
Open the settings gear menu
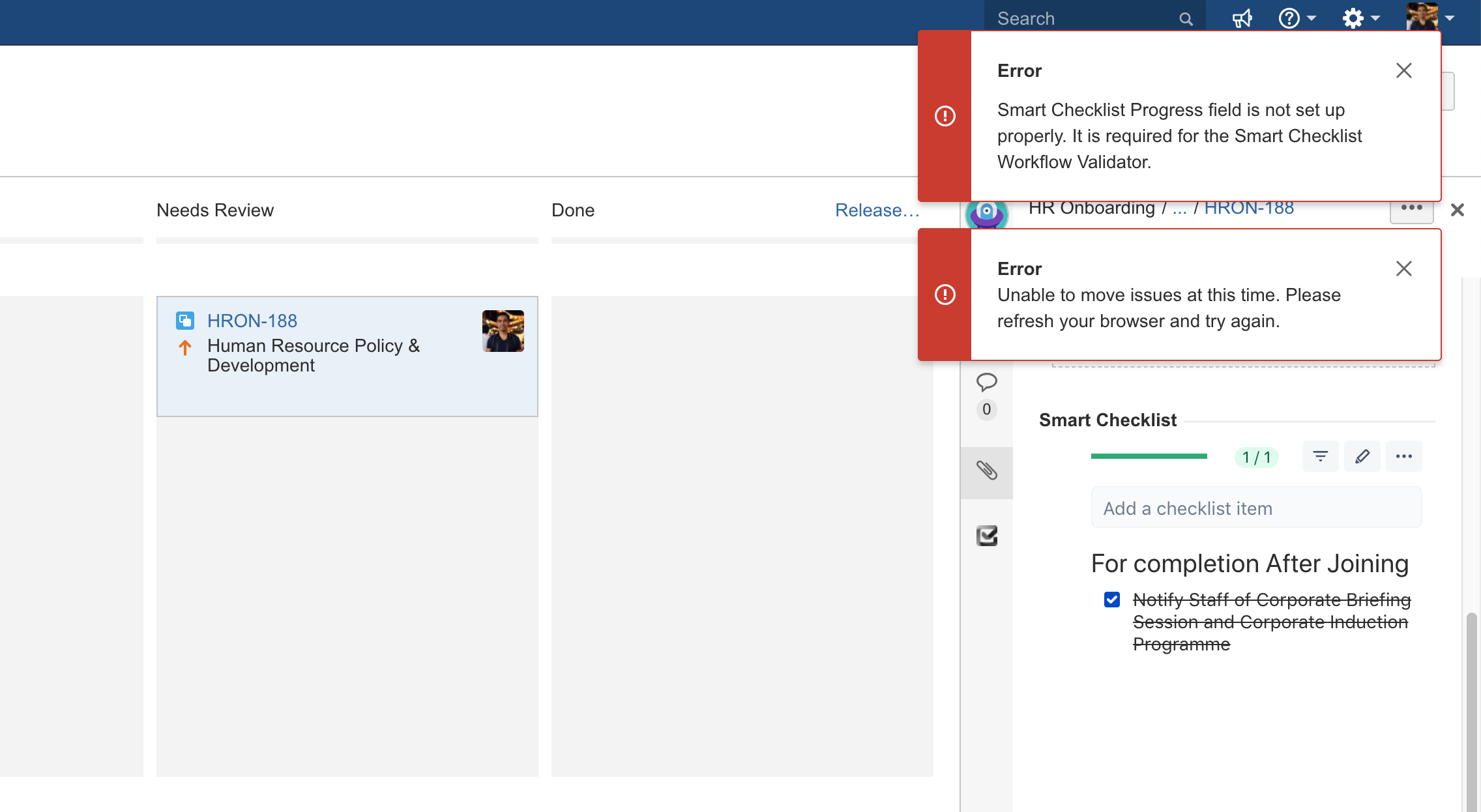click(1361, 18)
